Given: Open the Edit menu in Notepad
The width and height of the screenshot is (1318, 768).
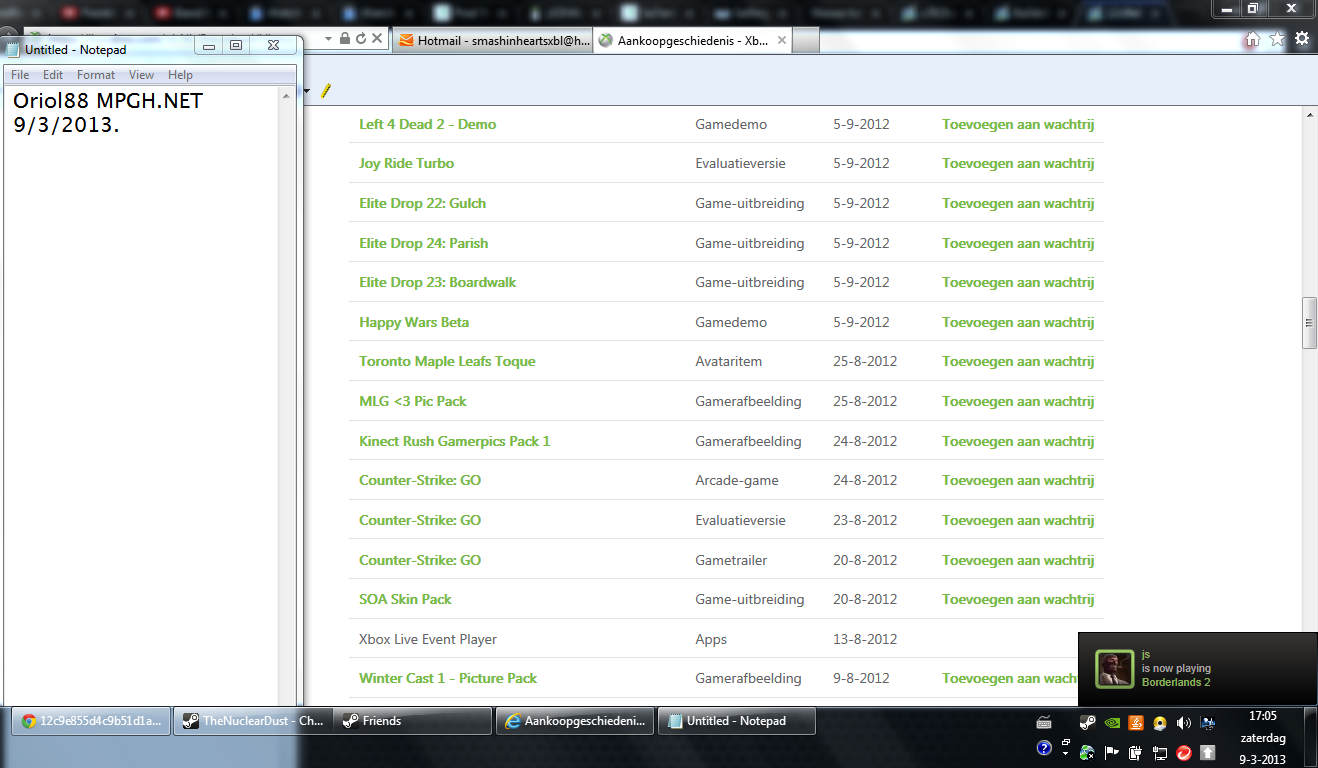Looking at the screenshot, I should (53, 75).
